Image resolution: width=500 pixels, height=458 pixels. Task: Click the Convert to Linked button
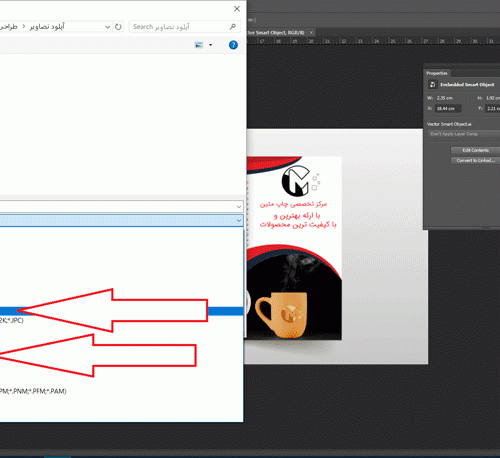pyautogui.click(x=475, y=160)
